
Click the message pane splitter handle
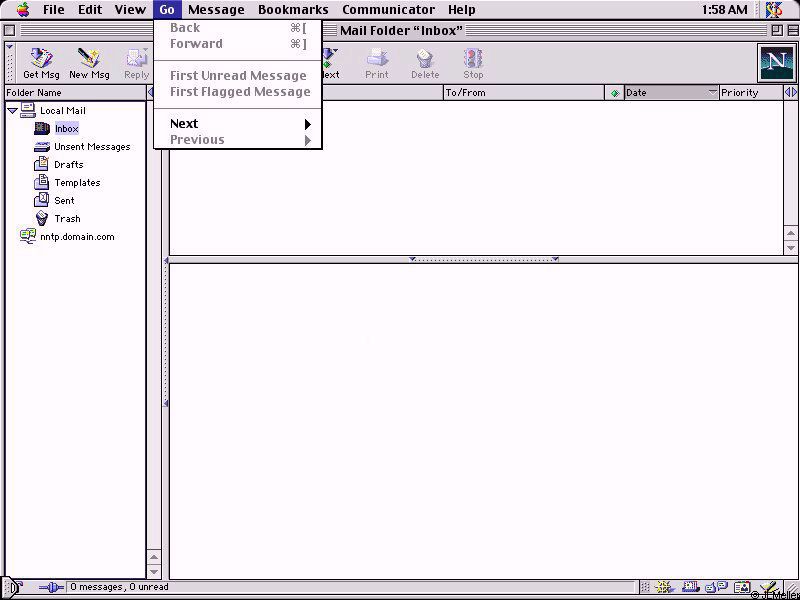(x=483, y=260)
